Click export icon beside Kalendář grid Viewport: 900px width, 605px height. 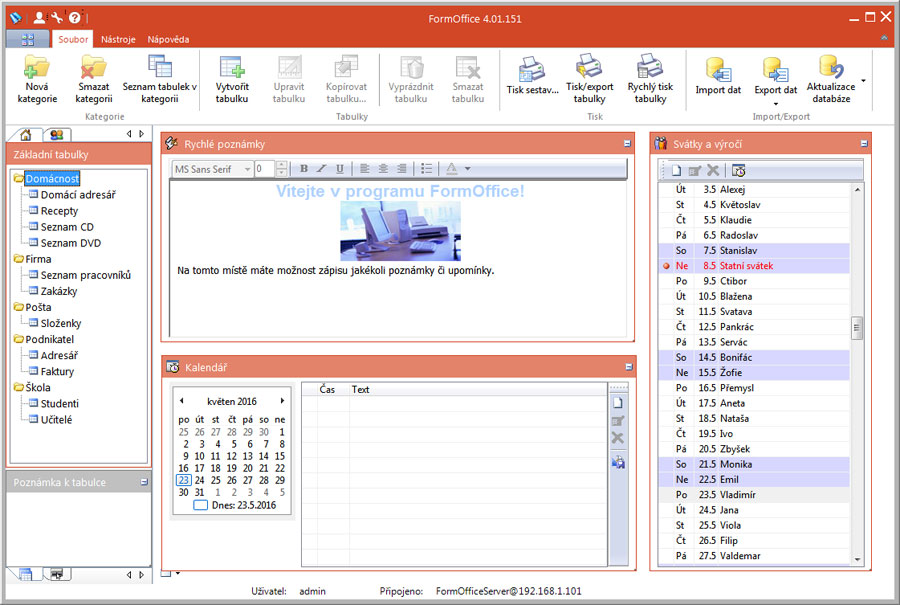pos(618,462)
